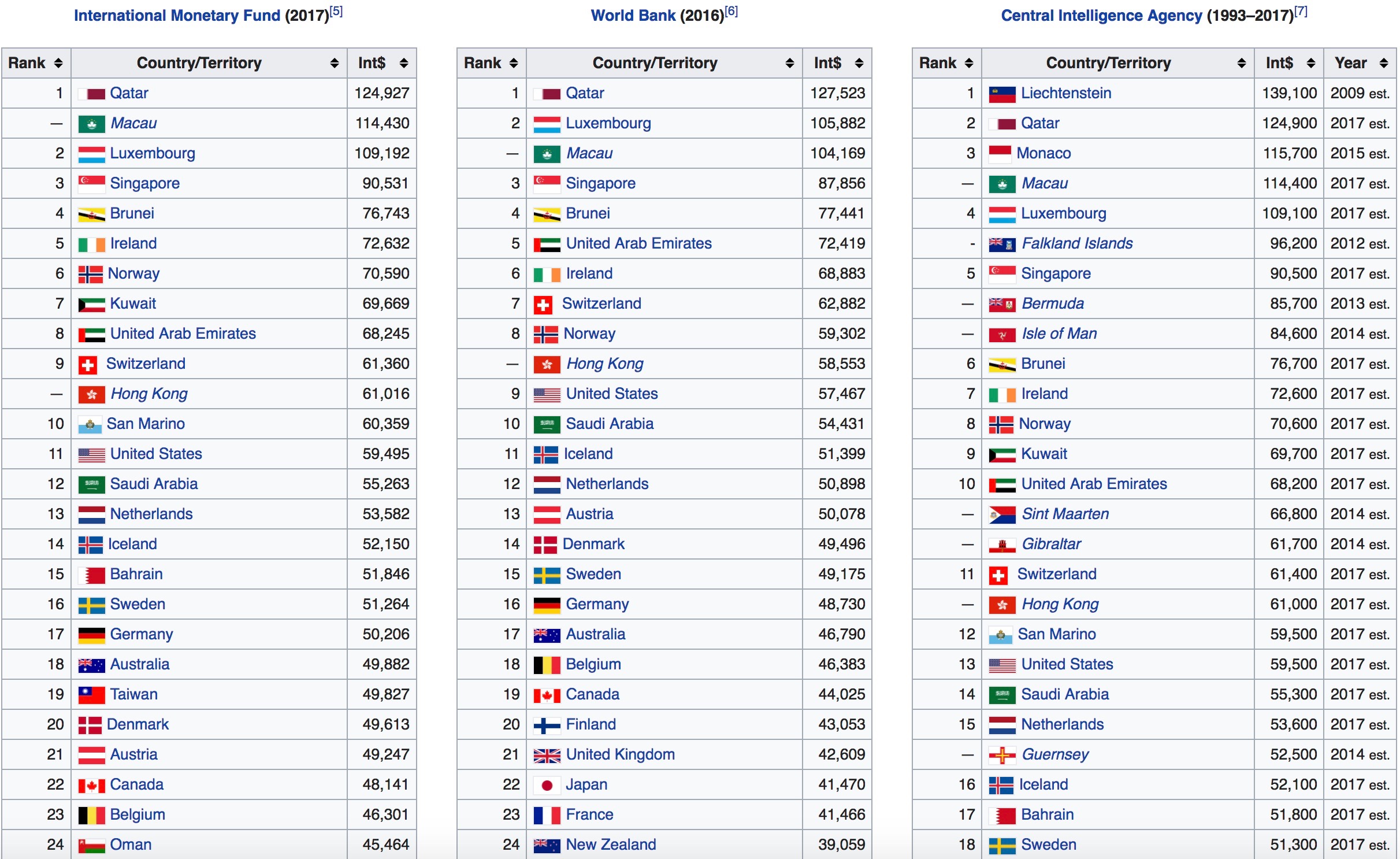Sort CIA table by Year arrows
Image resolution: width=1400 pixels, height=859 pixels.
(1384, 63)
